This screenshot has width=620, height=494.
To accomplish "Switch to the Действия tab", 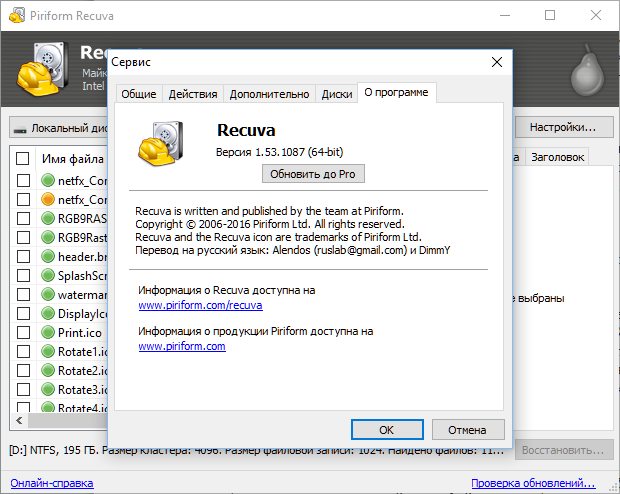I will 193,94.
